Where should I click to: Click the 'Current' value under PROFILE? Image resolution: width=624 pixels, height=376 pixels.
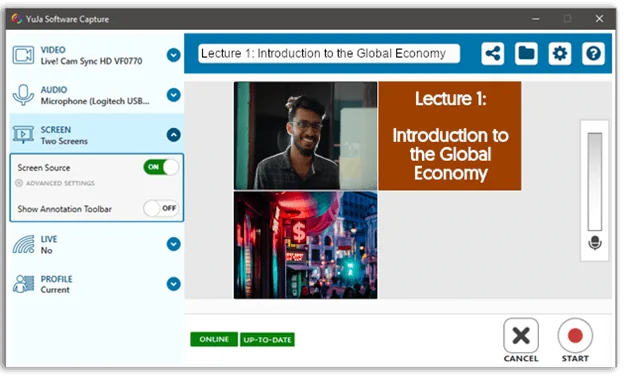[55, 291]
